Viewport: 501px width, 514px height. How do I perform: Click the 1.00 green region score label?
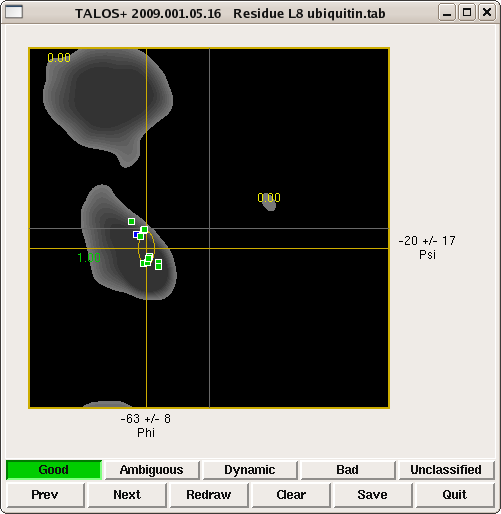pos(89,257)
